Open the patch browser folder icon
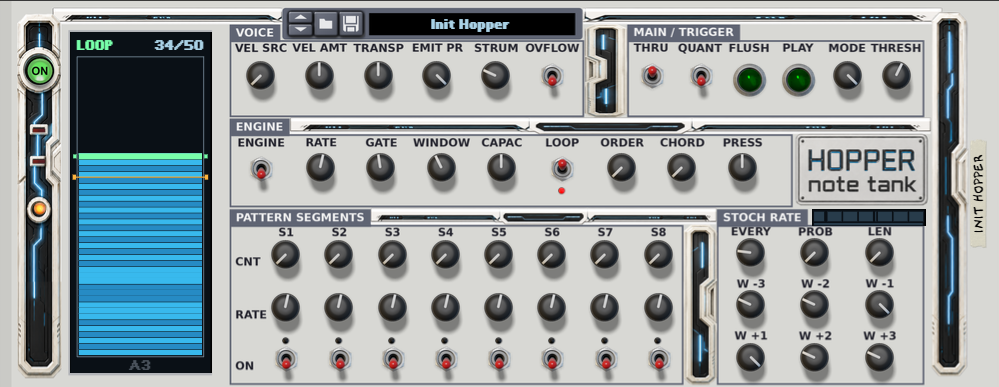This screenshot has width=999, height=387. (326, 24)
